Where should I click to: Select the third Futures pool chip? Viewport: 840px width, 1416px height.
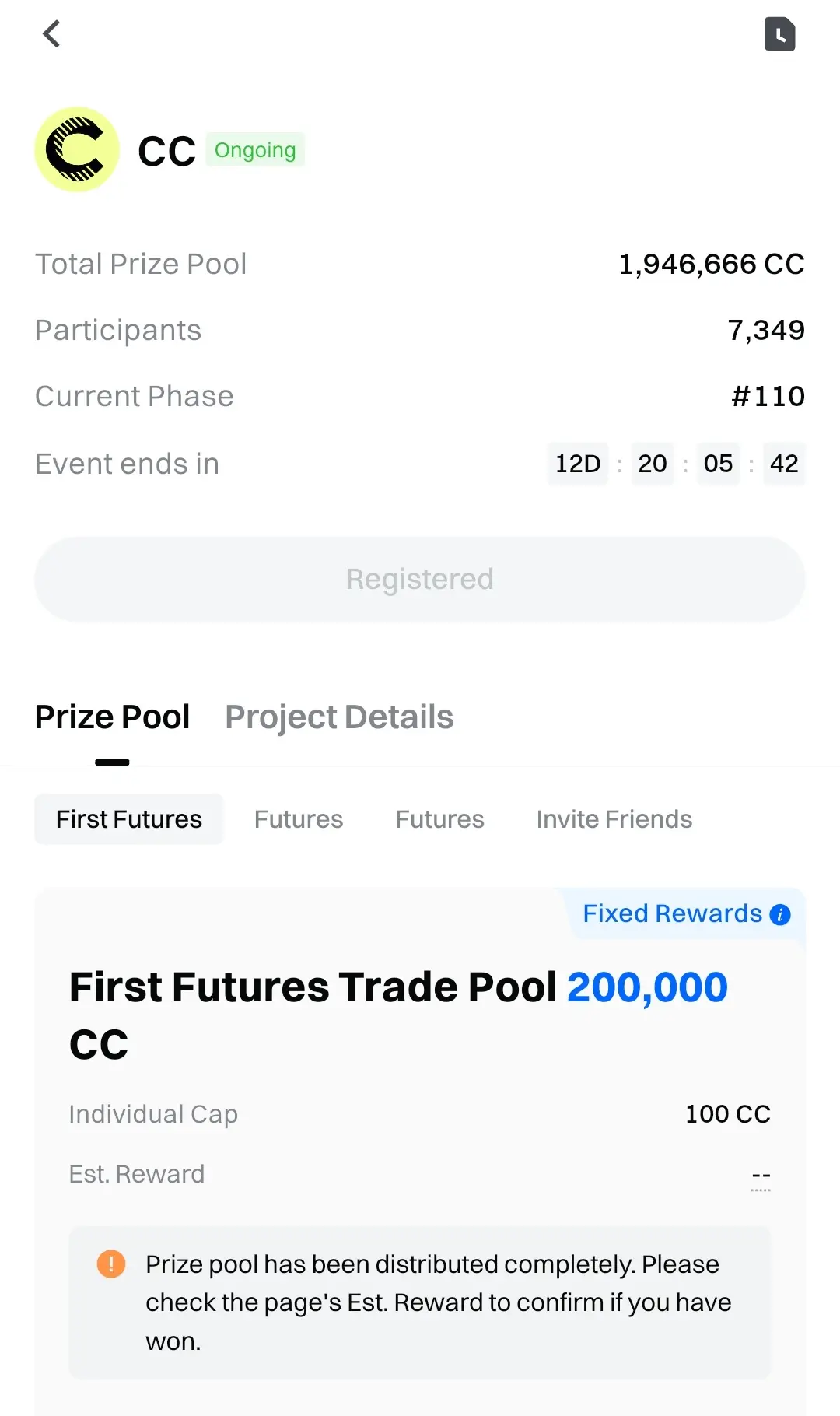(x=439, y=819)
